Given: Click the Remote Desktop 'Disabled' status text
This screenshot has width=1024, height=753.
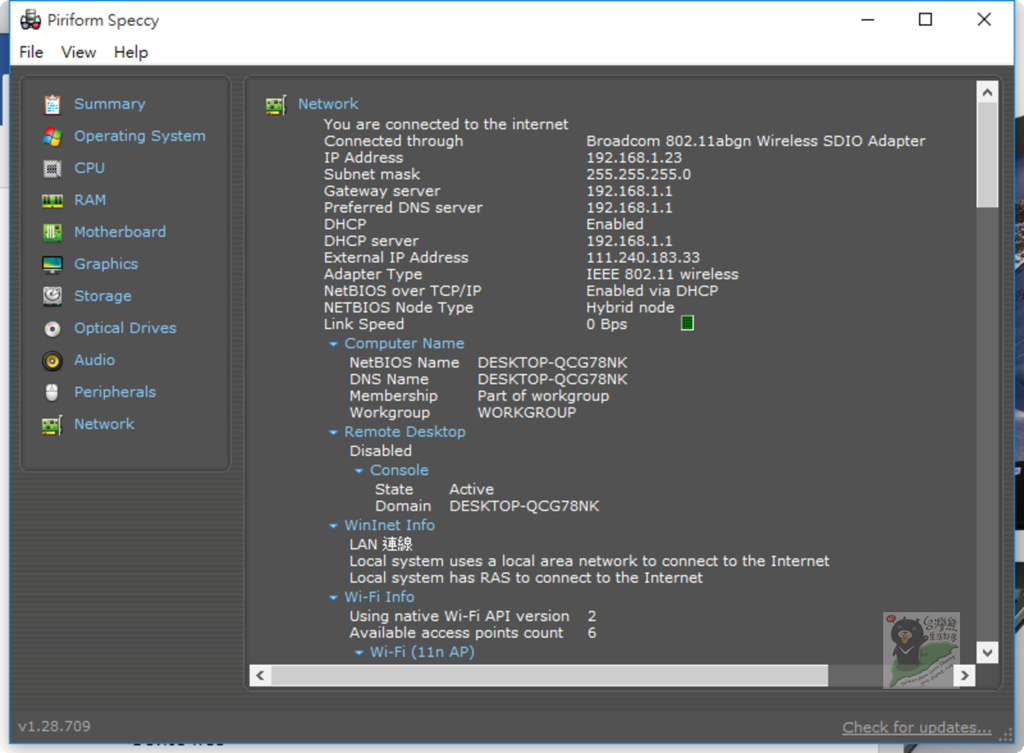Looking at the screenshot, I should 381,451.
